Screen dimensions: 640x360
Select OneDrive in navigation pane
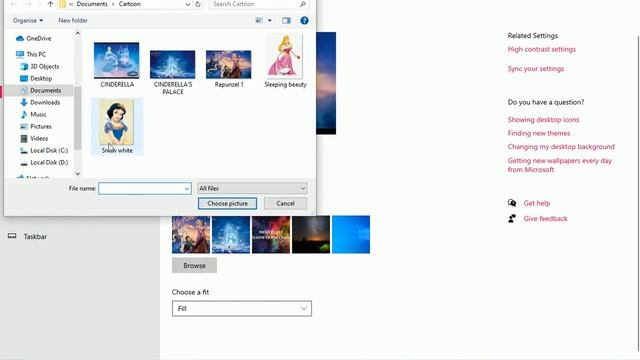34,38
